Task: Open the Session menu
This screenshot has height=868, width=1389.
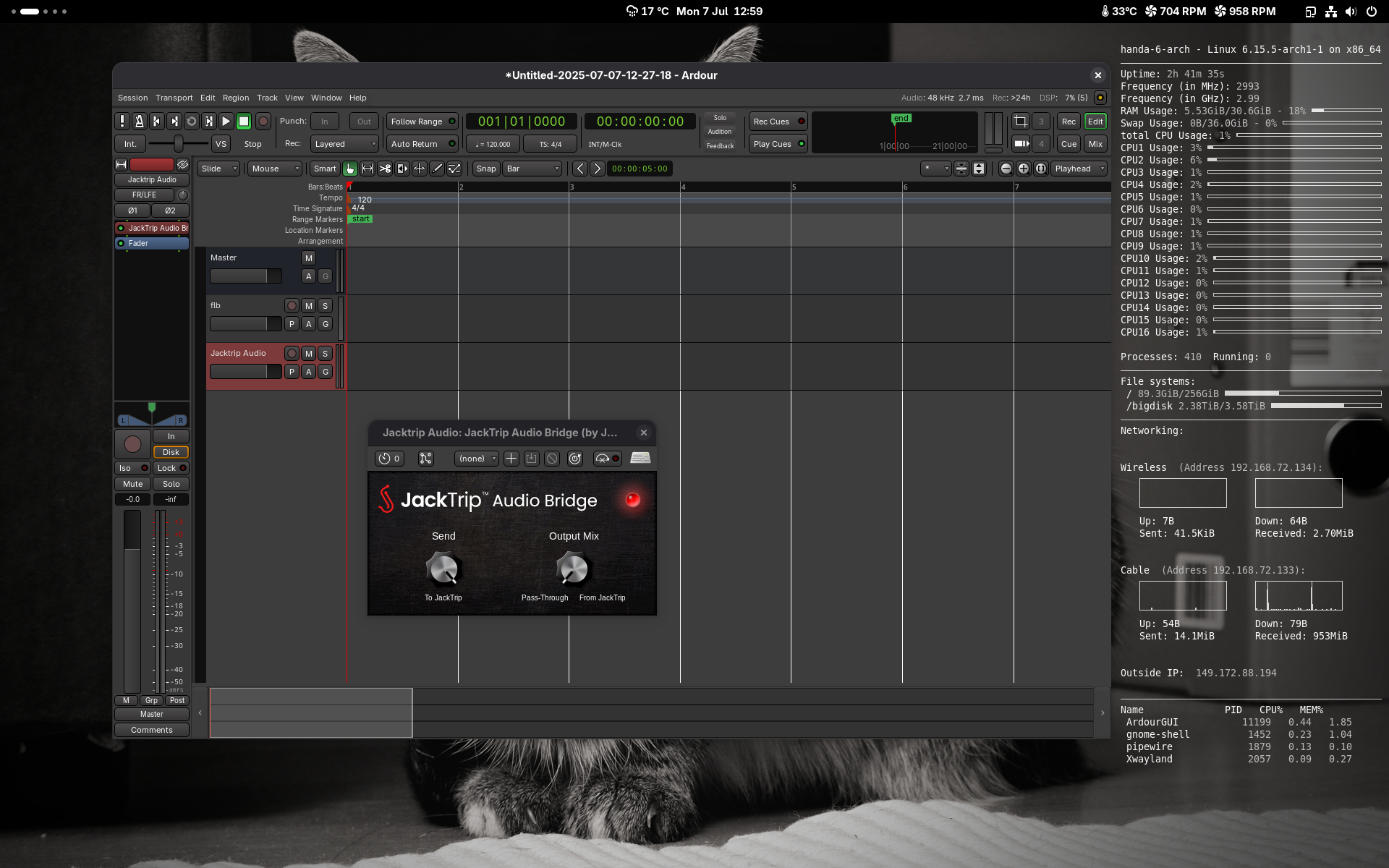Action: (132, 98)
